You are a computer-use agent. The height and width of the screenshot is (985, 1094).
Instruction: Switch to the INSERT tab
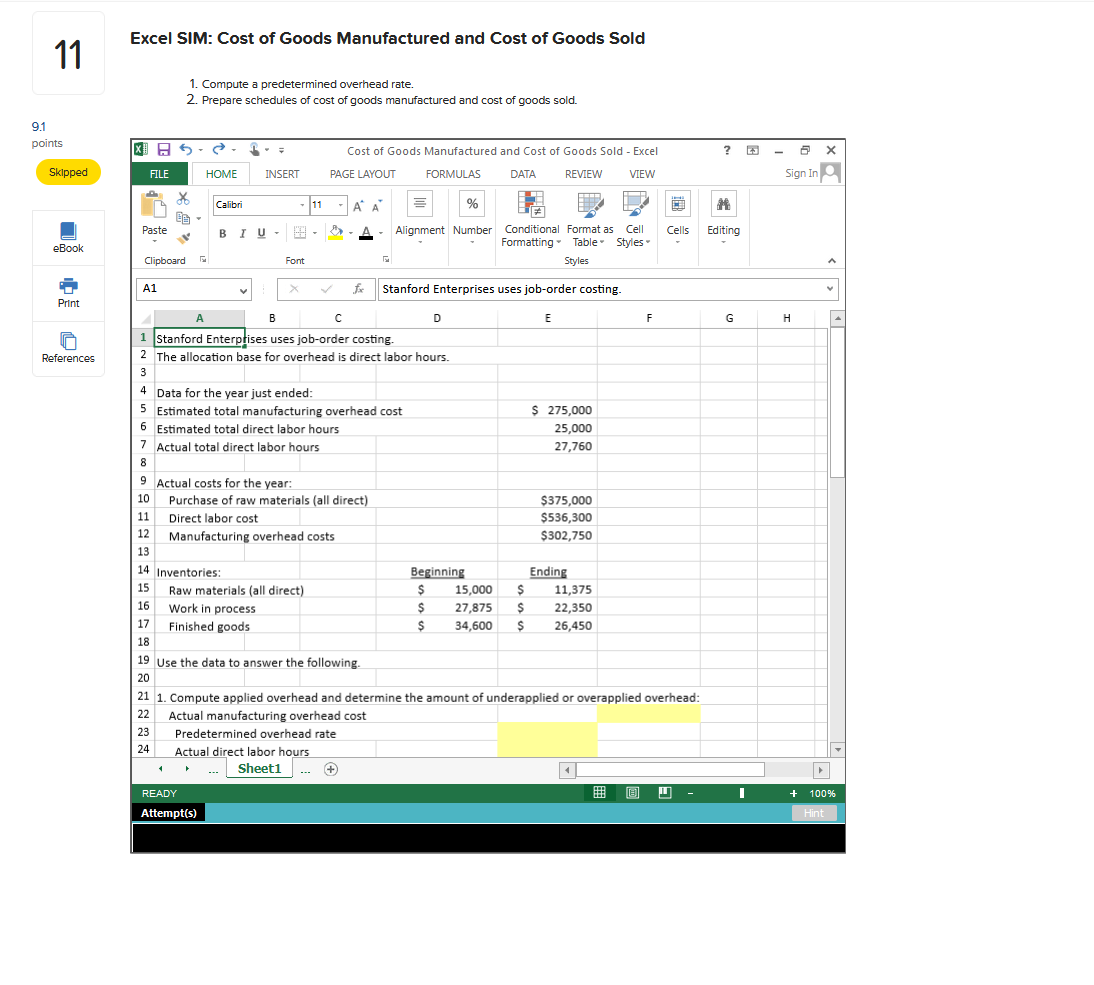pos(282,174)
